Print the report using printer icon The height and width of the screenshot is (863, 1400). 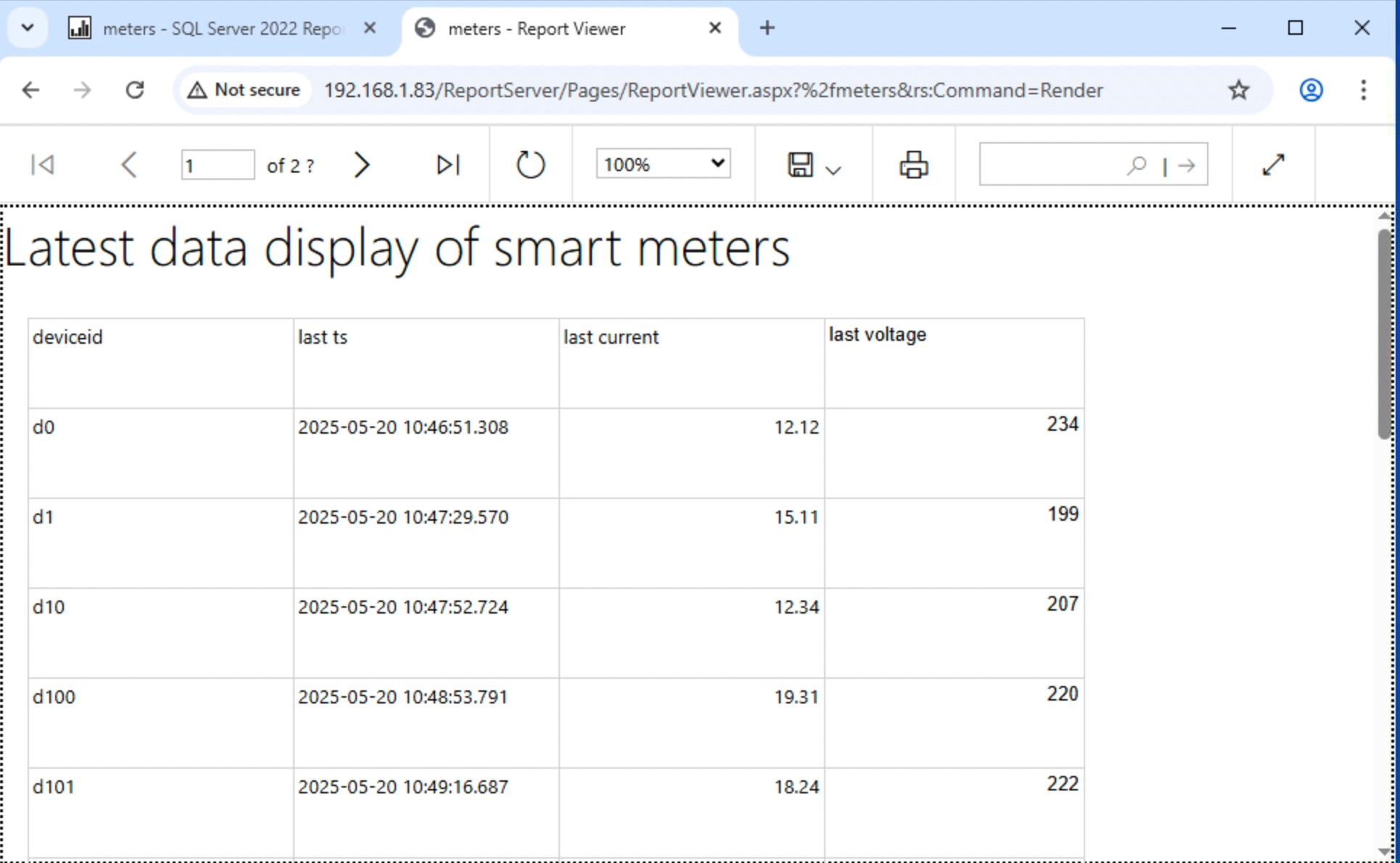point(913,165)
